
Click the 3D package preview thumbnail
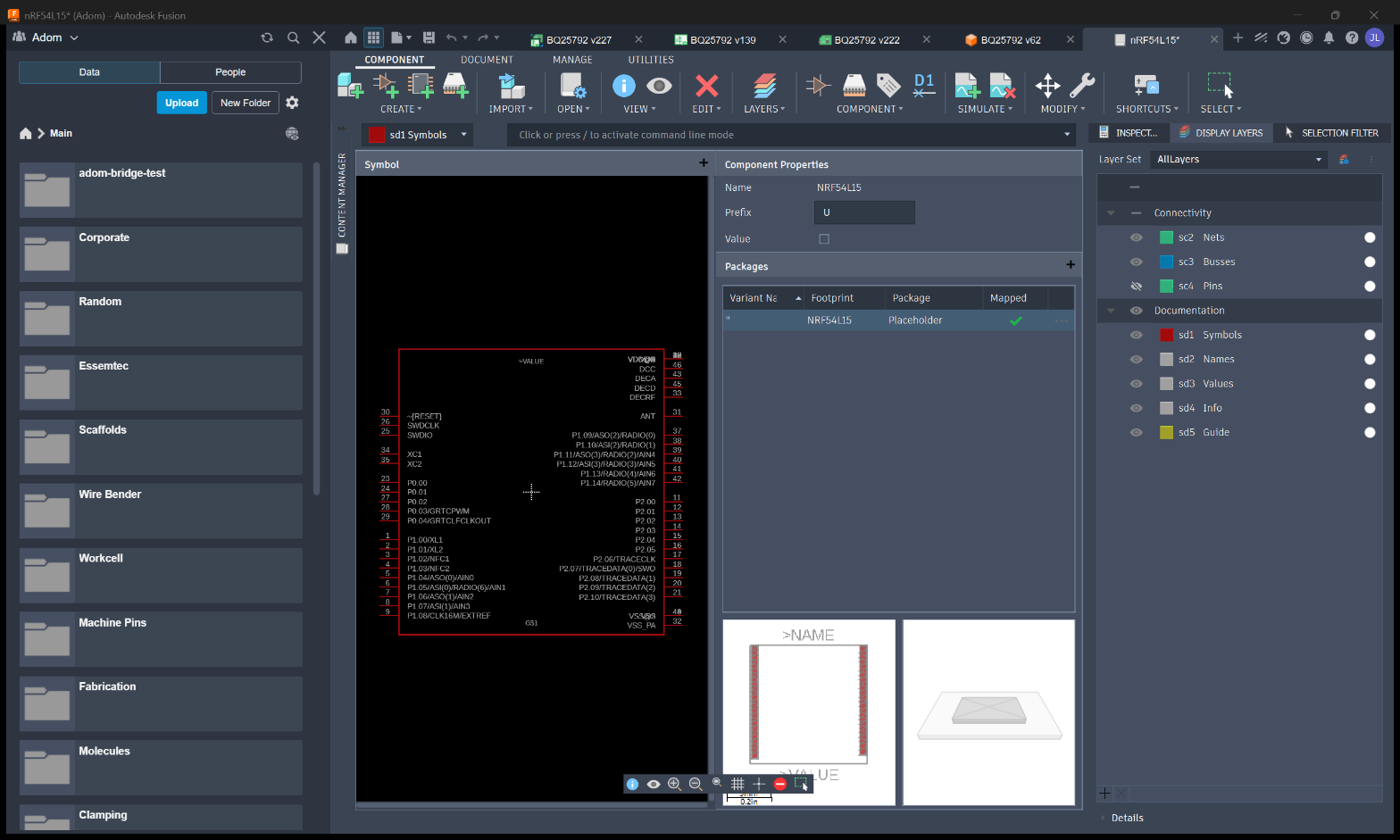[x=988, y=712]
